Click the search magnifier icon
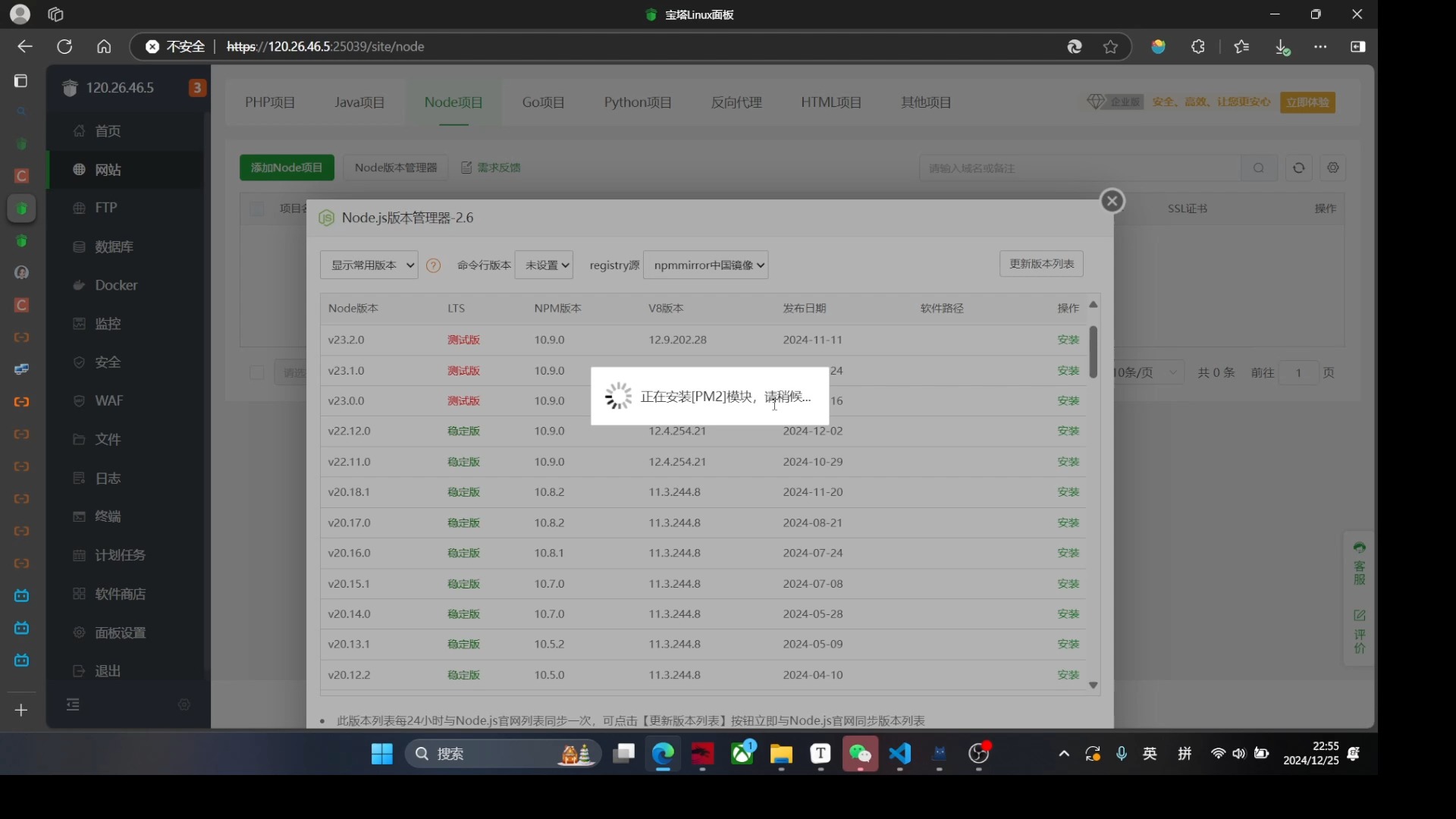 coord(1259,168)
